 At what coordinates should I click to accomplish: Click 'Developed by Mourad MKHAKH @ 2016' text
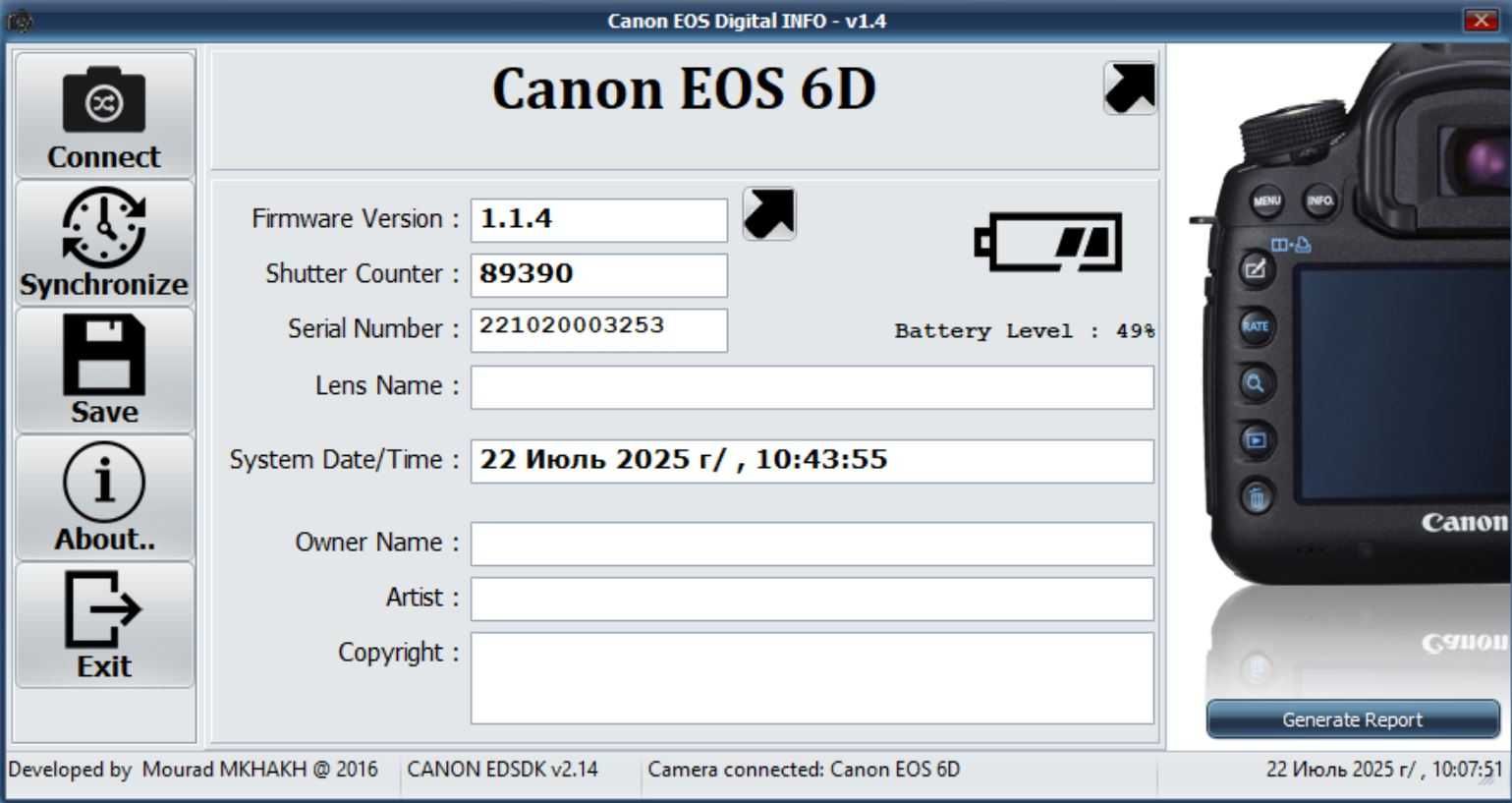[x=193, y=770]
